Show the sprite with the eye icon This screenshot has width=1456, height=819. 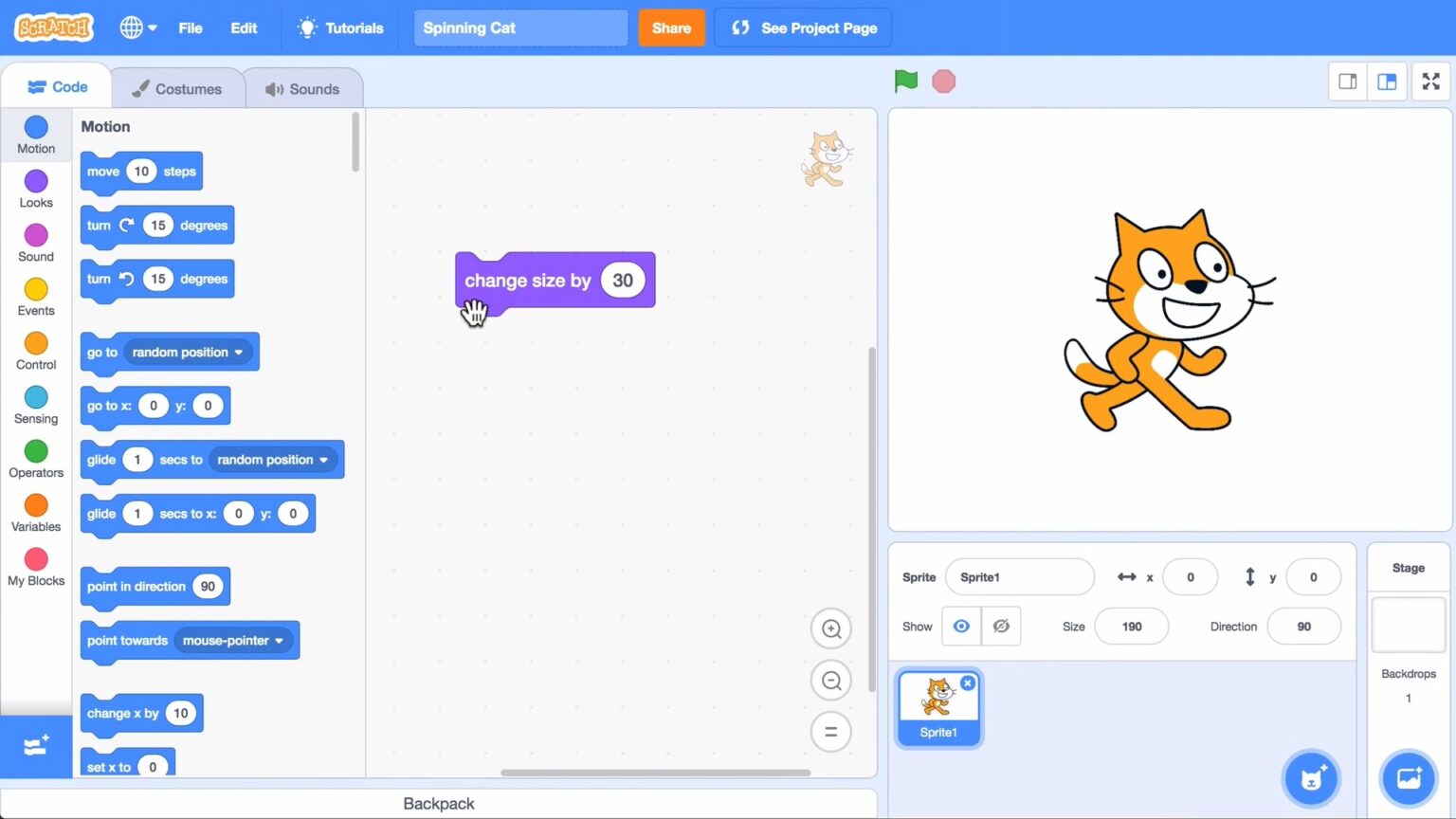pyautogui.click(x=961, y=627)
